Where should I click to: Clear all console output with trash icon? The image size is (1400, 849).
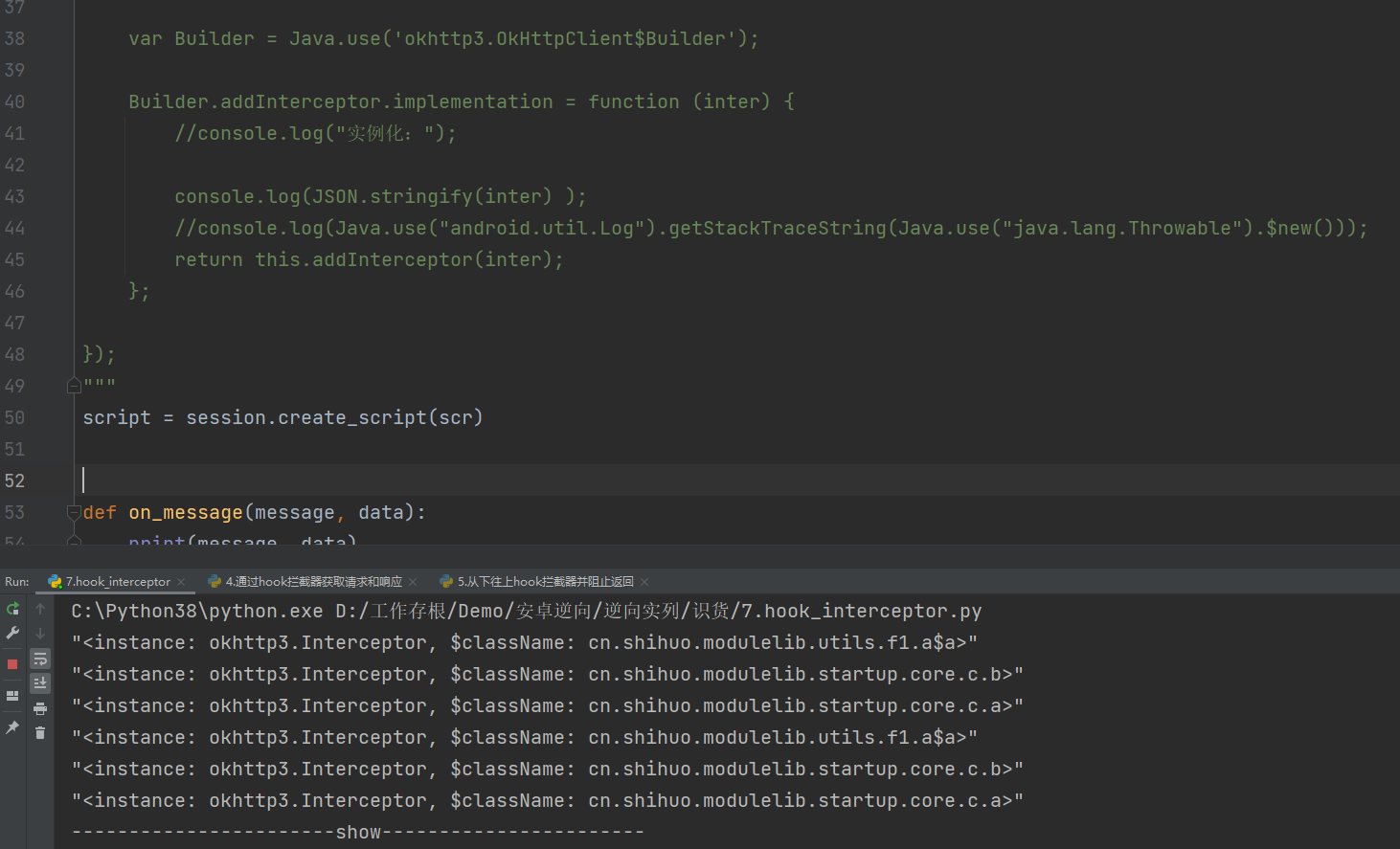40,732
